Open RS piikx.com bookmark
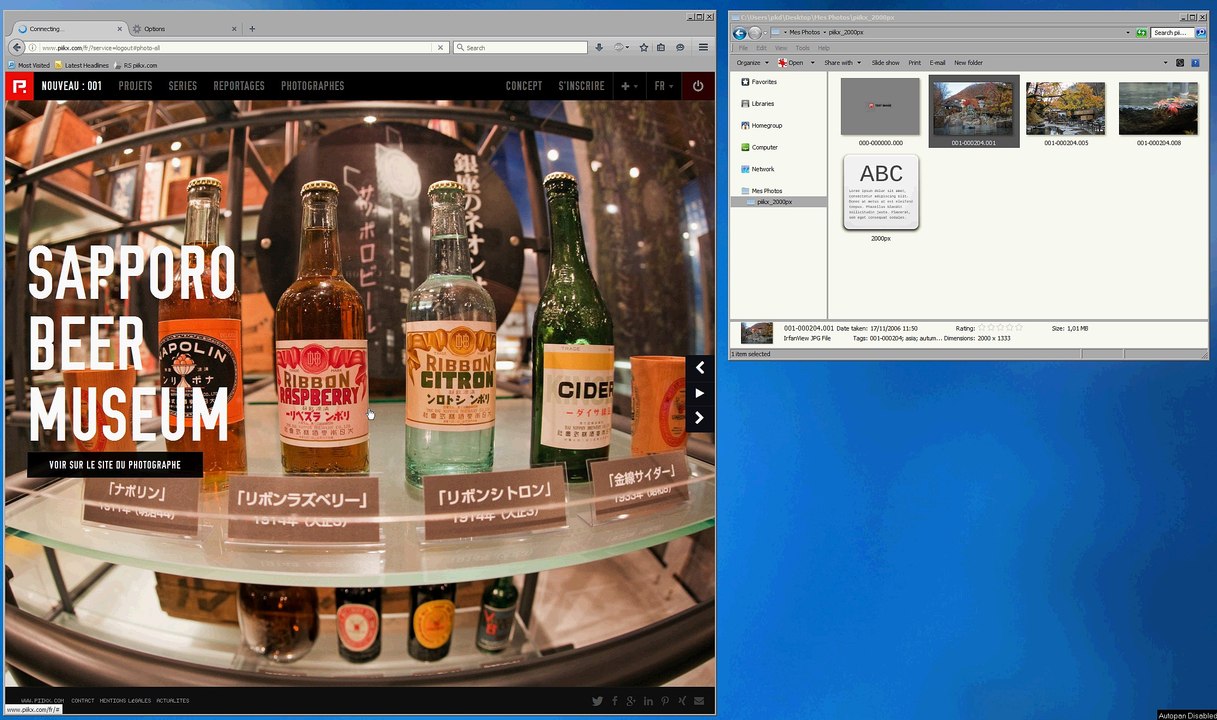The width and height of the screenshot is (1217, 720). tap(136, 65)
